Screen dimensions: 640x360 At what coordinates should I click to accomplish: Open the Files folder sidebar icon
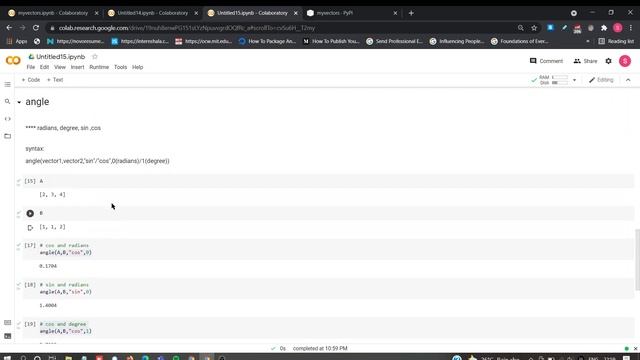[7, 136]
